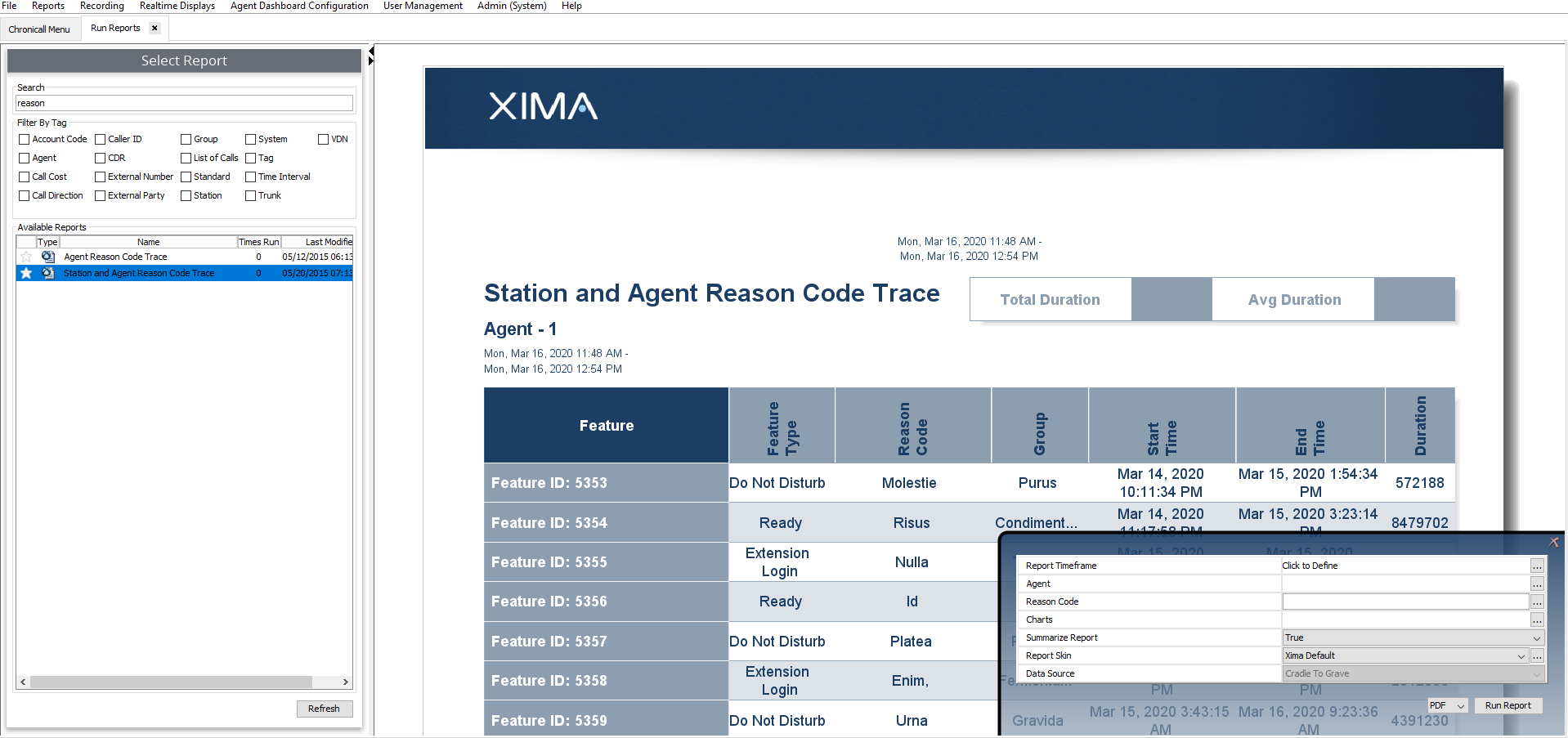Open Report Skin dropdown

click(1405, 655)
